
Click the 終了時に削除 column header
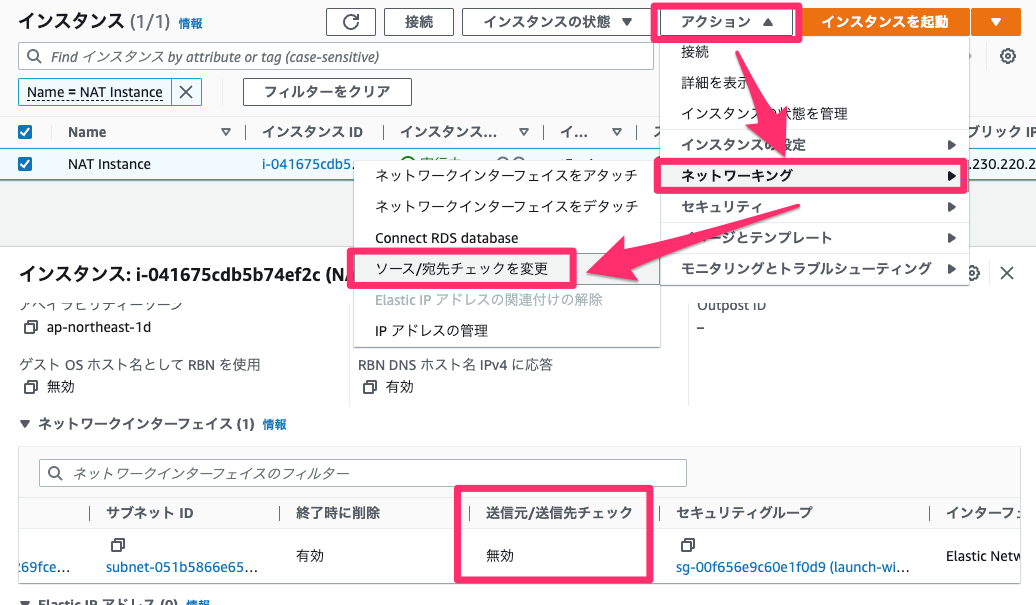338,513
